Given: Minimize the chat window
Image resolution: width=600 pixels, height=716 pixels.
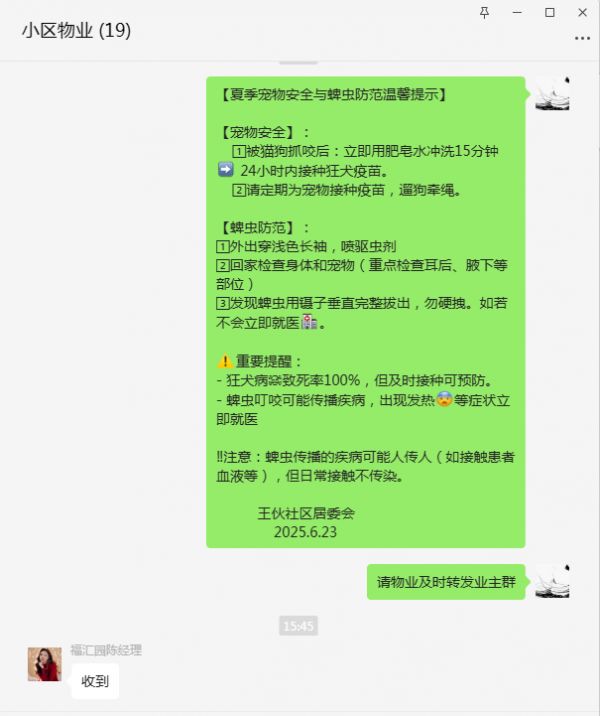Looking at the screenshot, I should tap(517, 12).
